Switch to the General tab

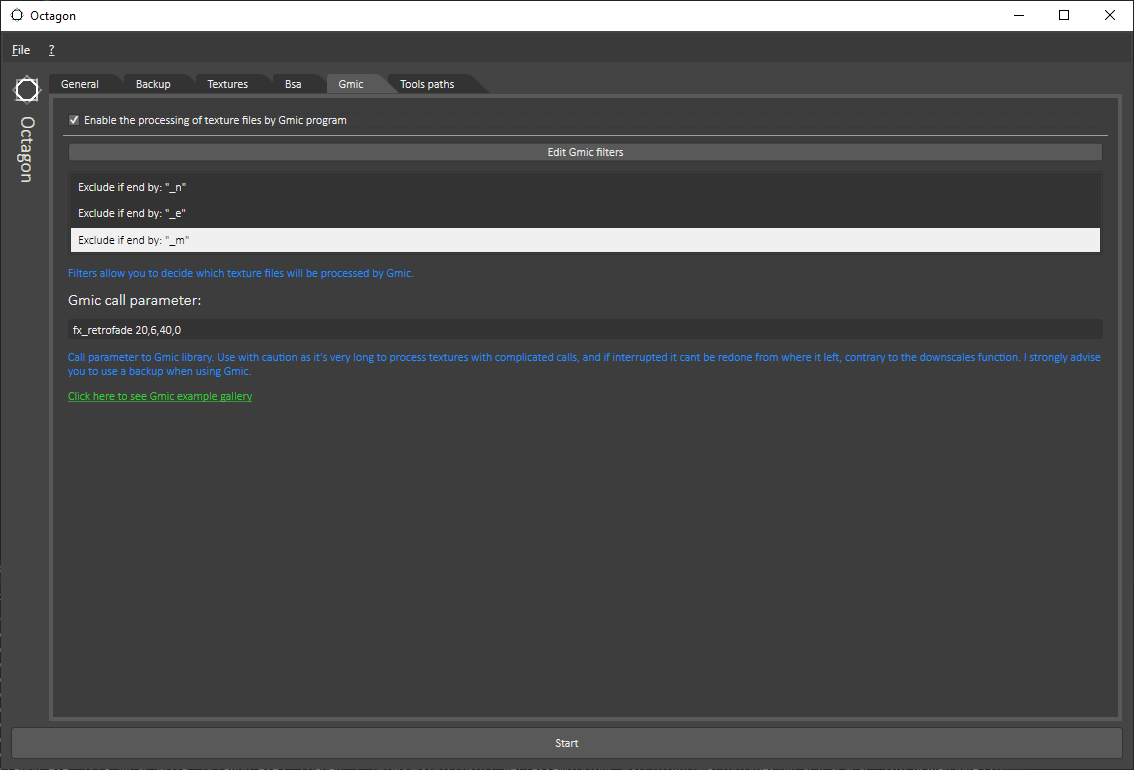coord(80,84)
